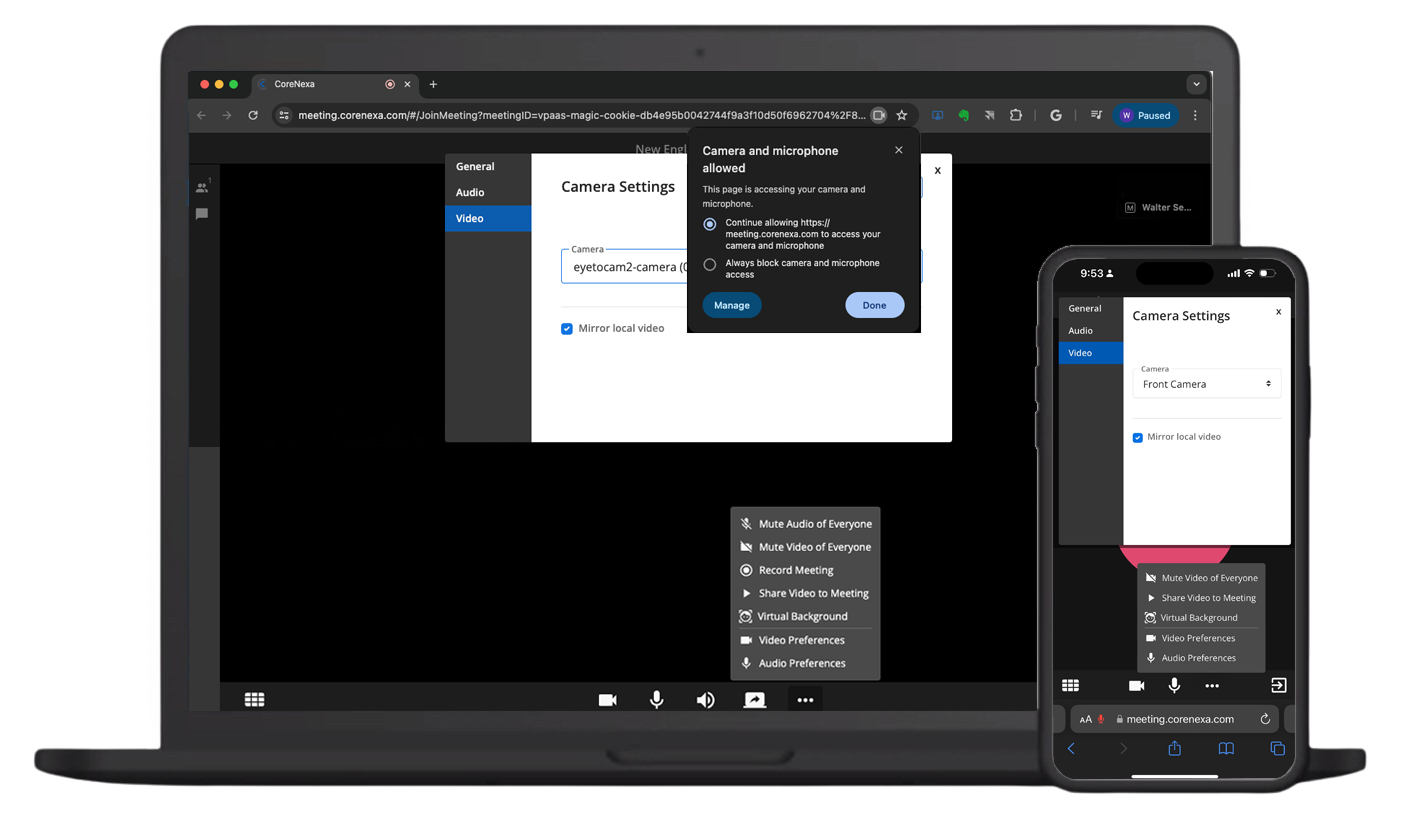Tap Share Video to Meeting on phone
Screen dimensions: 1406x829
pyautogui.click(x=1201, y=598)
